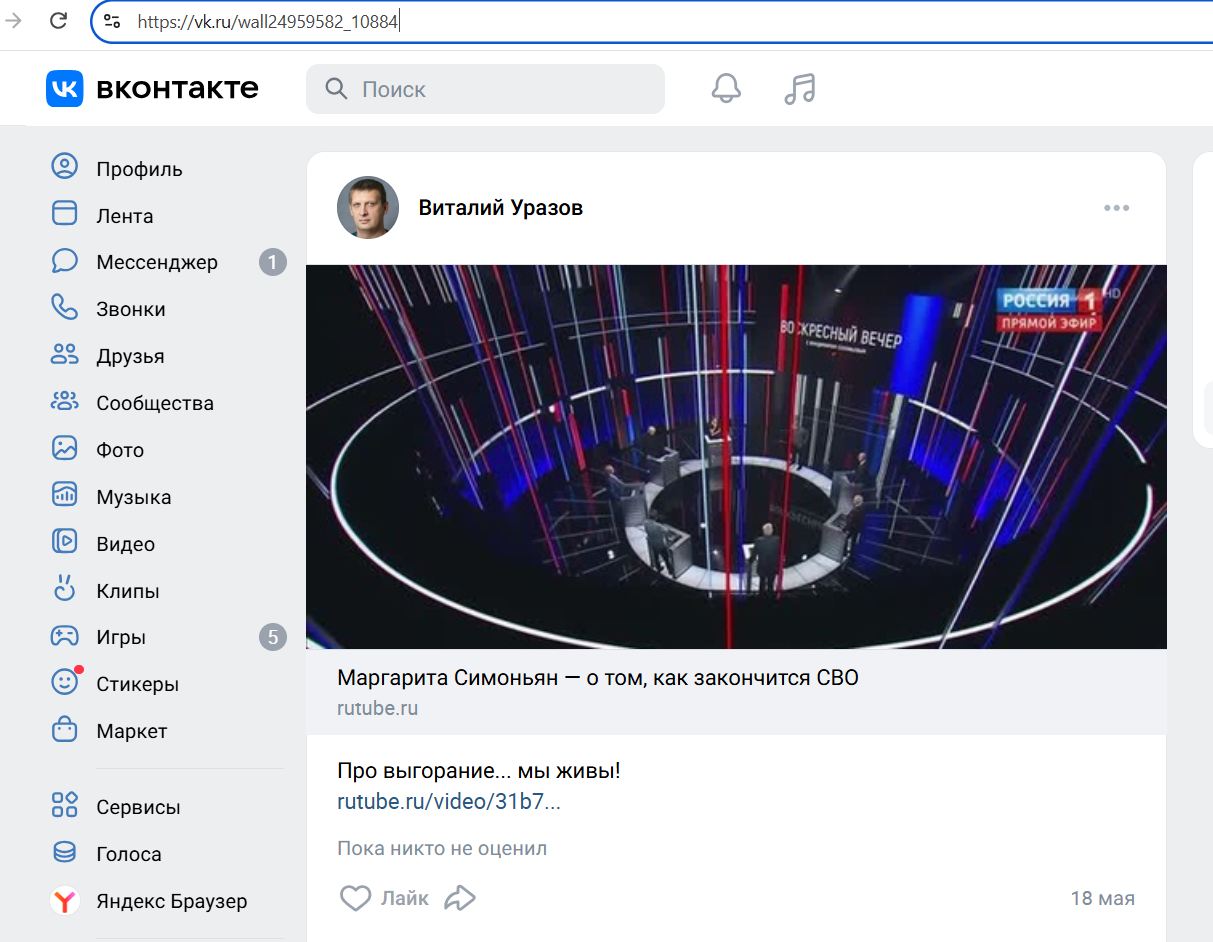This screenshot has width=1213, height=942.
Task: Click the Фото picture icon
Action: [x=64, y=448]
